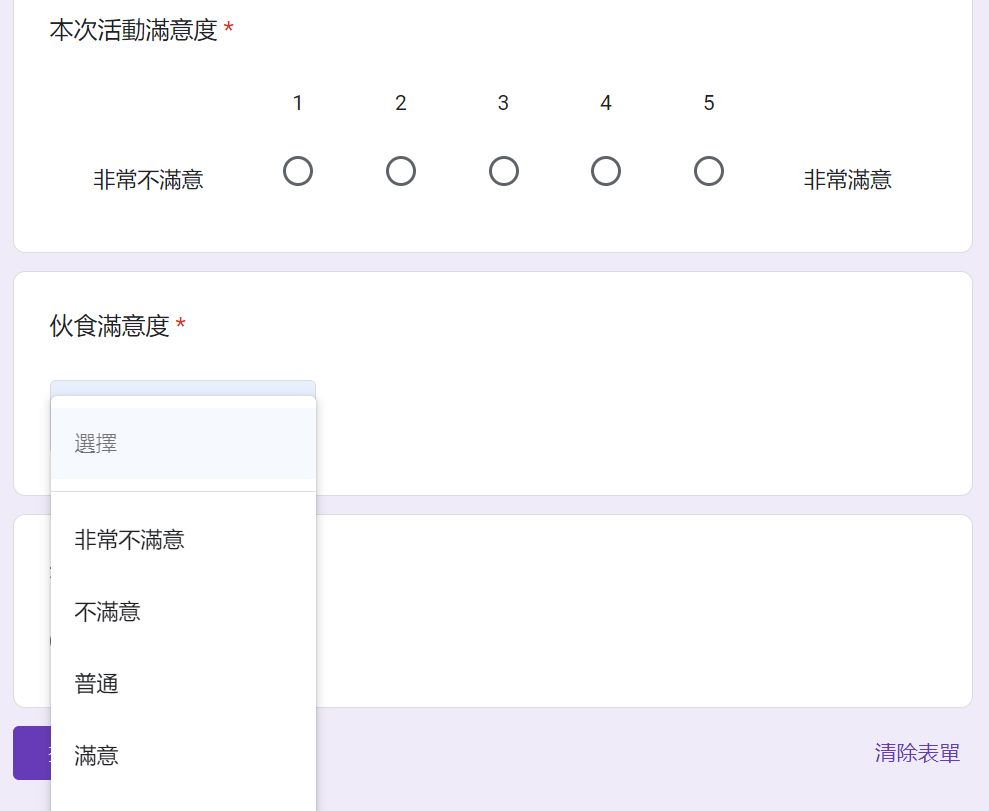Screen dimensions: 989x811
Task: Click the number 1 label above the scale
Action: [298, 103]
